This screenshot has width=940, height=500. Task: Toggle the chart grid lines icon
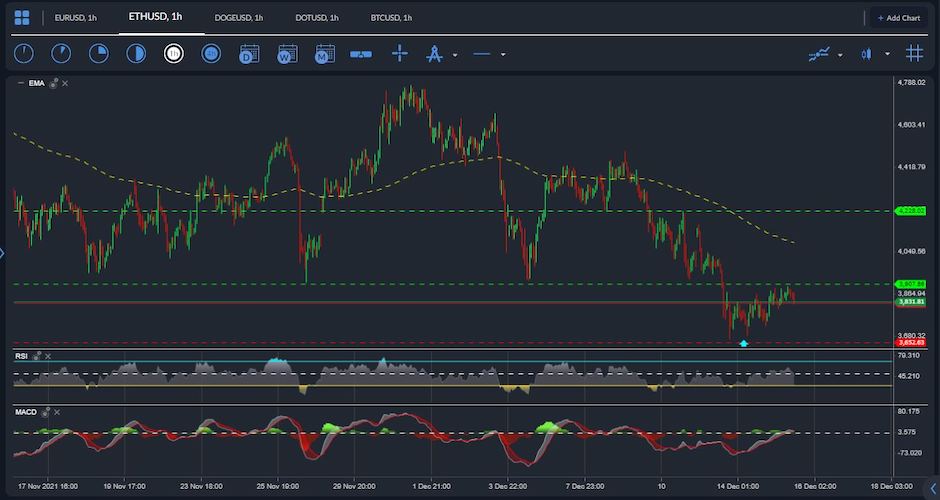pyautogui.click(x=914, y=53)
